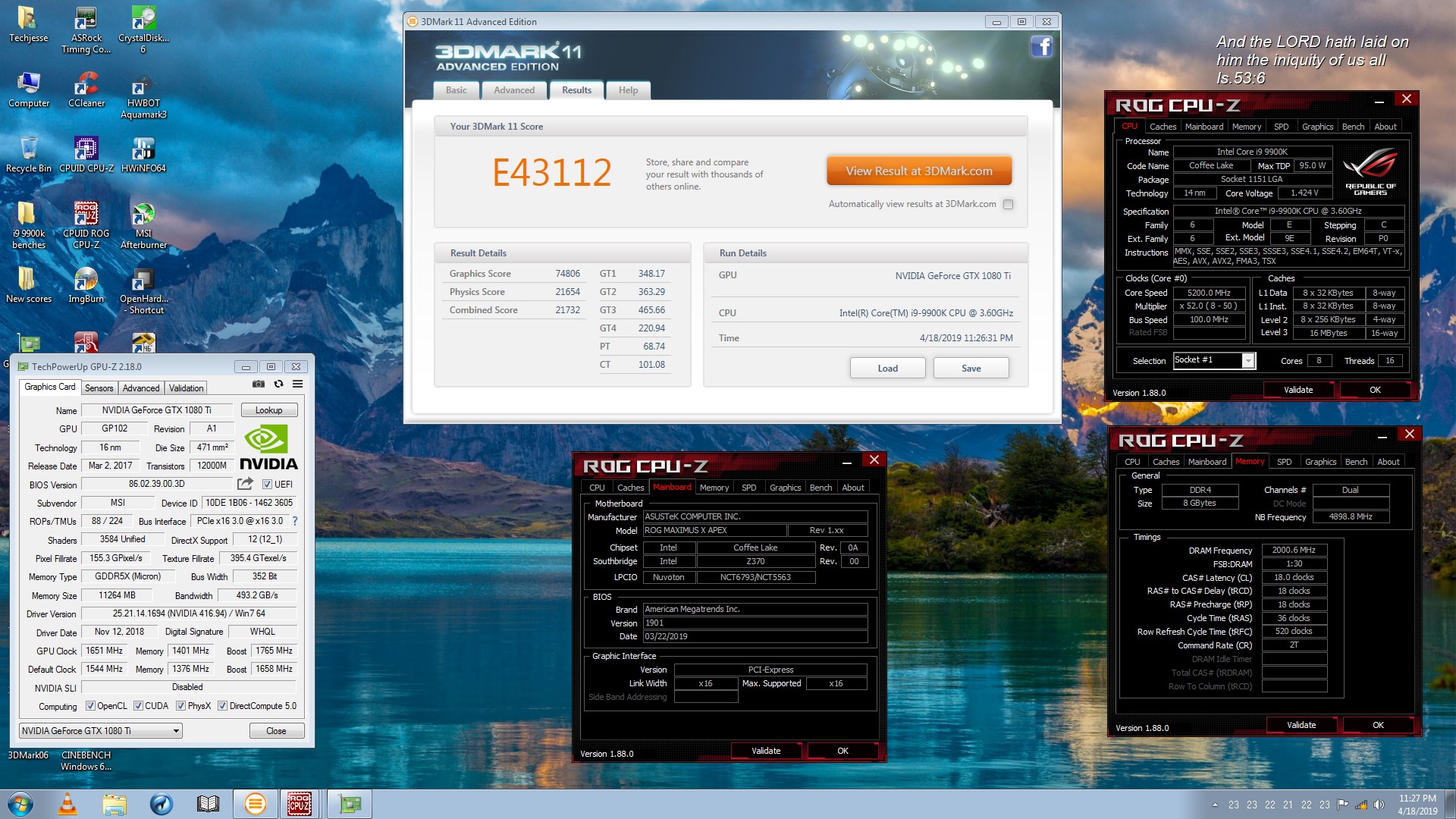Click BIOS Version field 1901 in CPU-Z

coord(755,623)
